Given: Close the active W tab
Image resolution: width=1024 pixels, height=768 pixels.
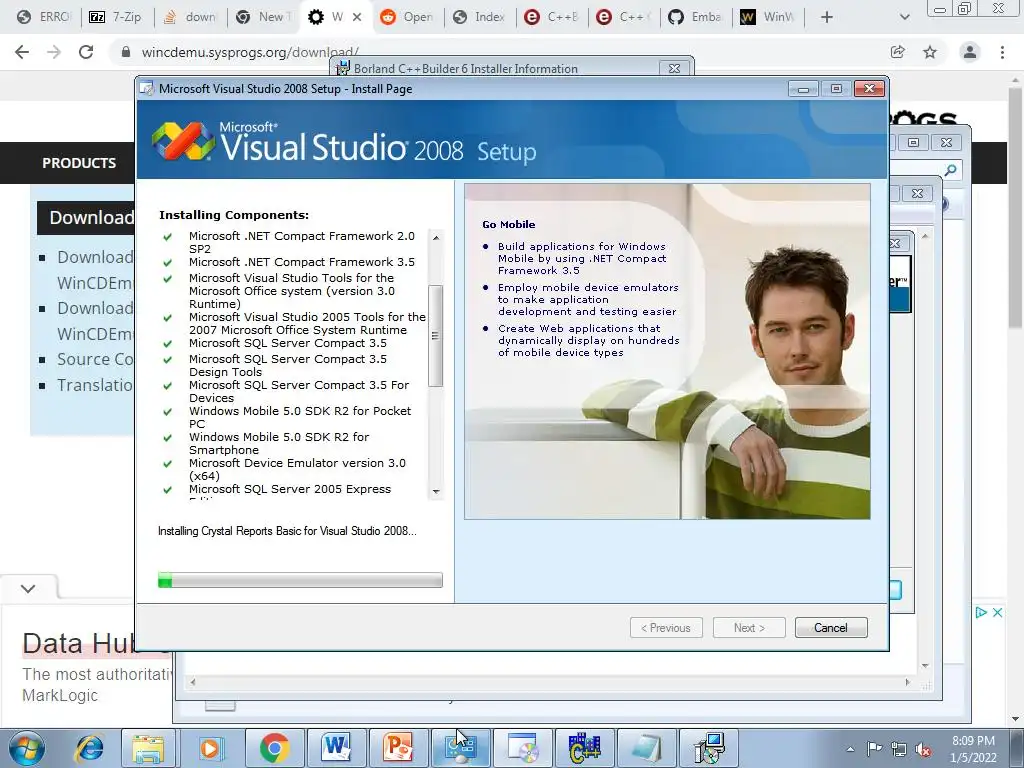Looking at the screenshot, I should (x=357, y=17).
